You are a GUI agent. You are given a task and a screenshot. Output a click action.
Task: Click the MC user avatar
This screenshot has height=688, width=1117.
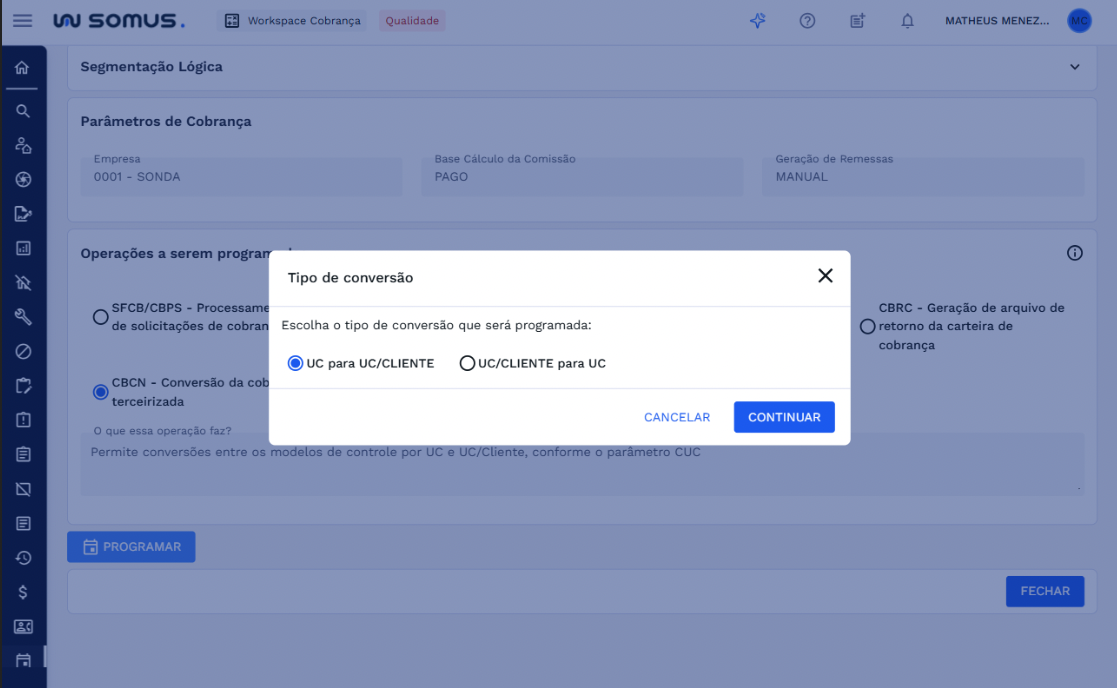pyautogui.click(x=1079, y=21)
